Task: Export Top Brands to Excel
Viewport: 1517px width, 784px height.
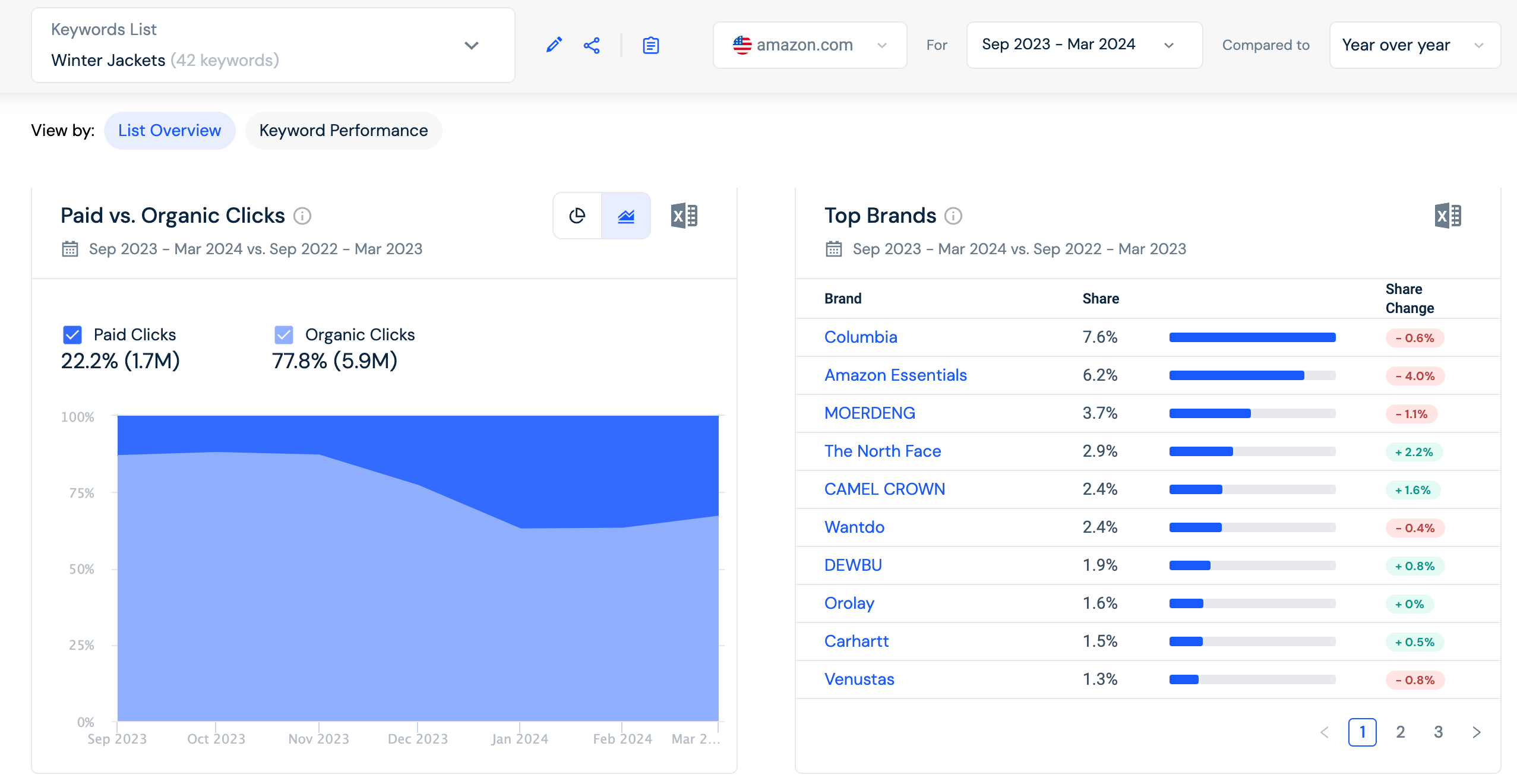Action: click(1448, 216)
